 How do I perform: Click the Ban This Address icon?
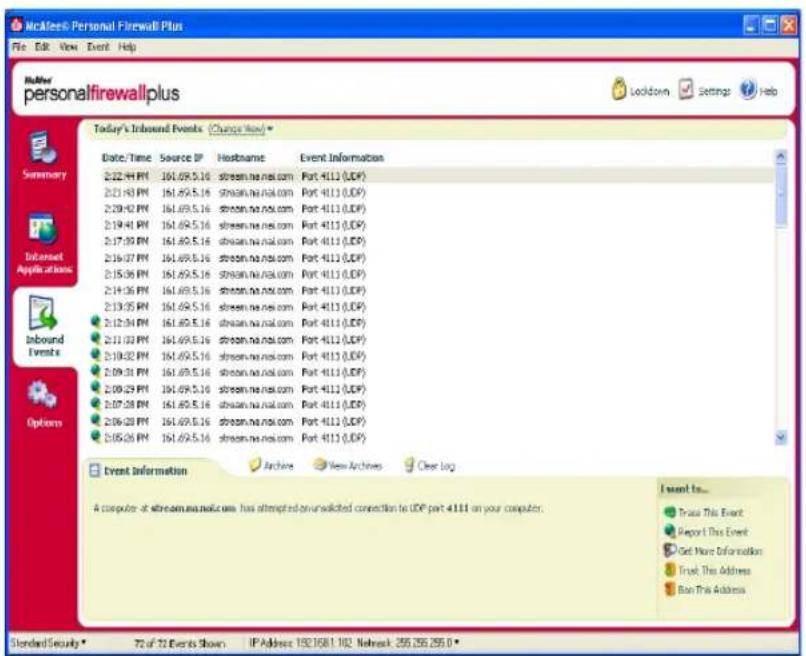(x=670, y=589)
